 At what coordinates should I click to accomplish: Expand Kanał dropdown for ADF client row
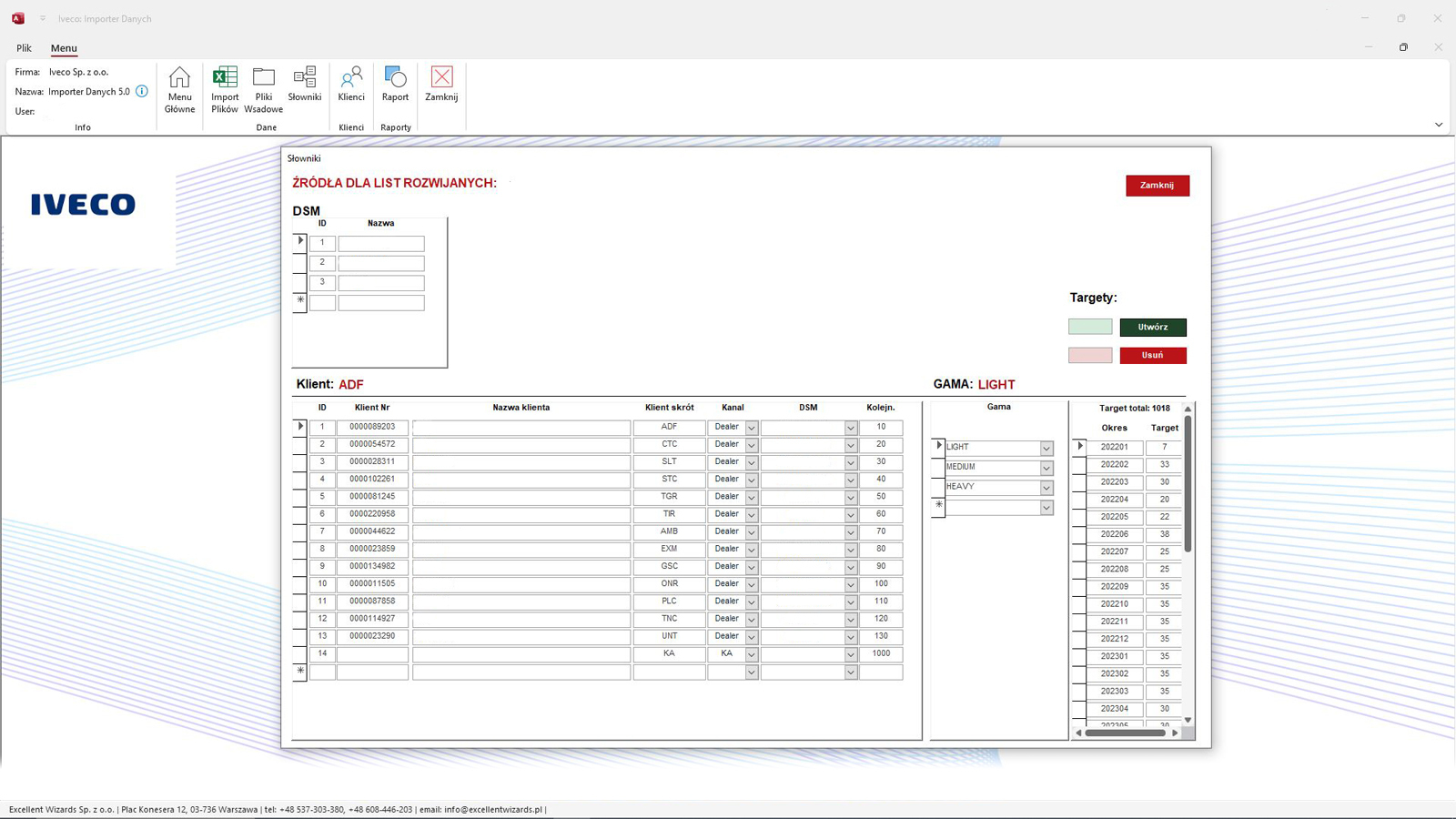click(x=752, y=428)
